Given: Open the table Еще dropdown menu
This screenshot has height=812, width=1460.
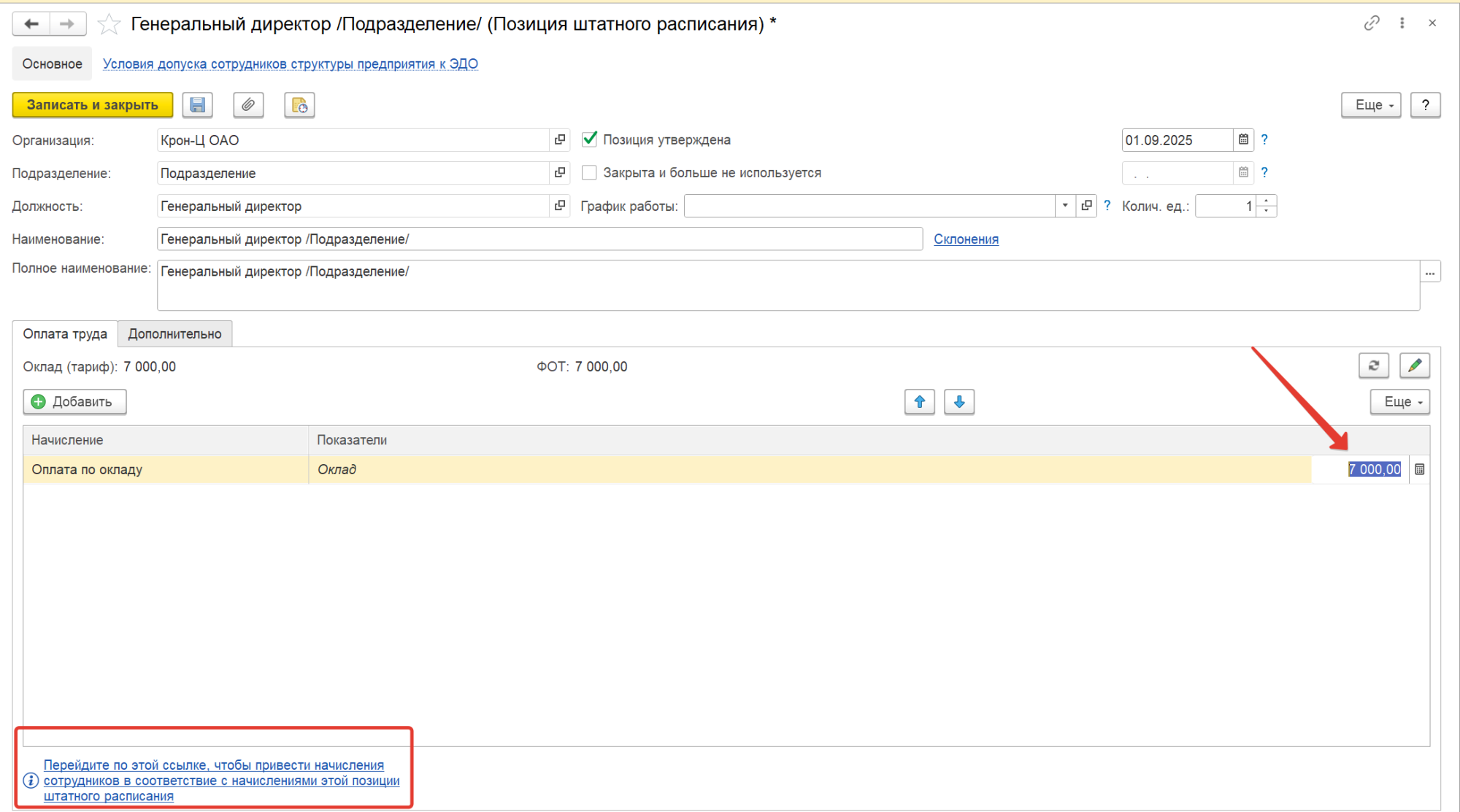Looking at the screenshot, I should point(1399,402).
